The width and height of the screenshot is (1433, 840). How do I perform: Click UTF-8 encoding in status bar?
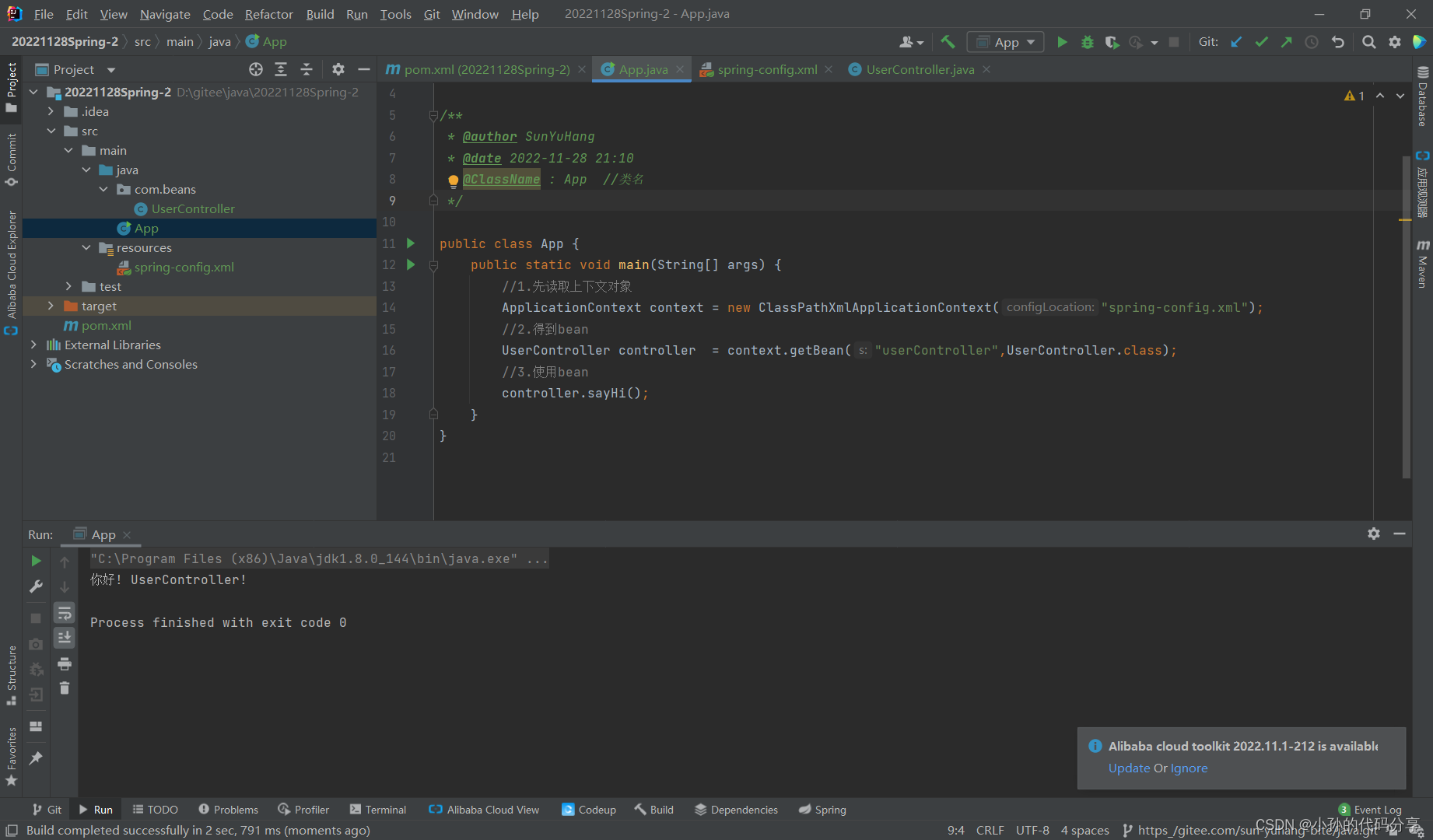[1032, 830]
